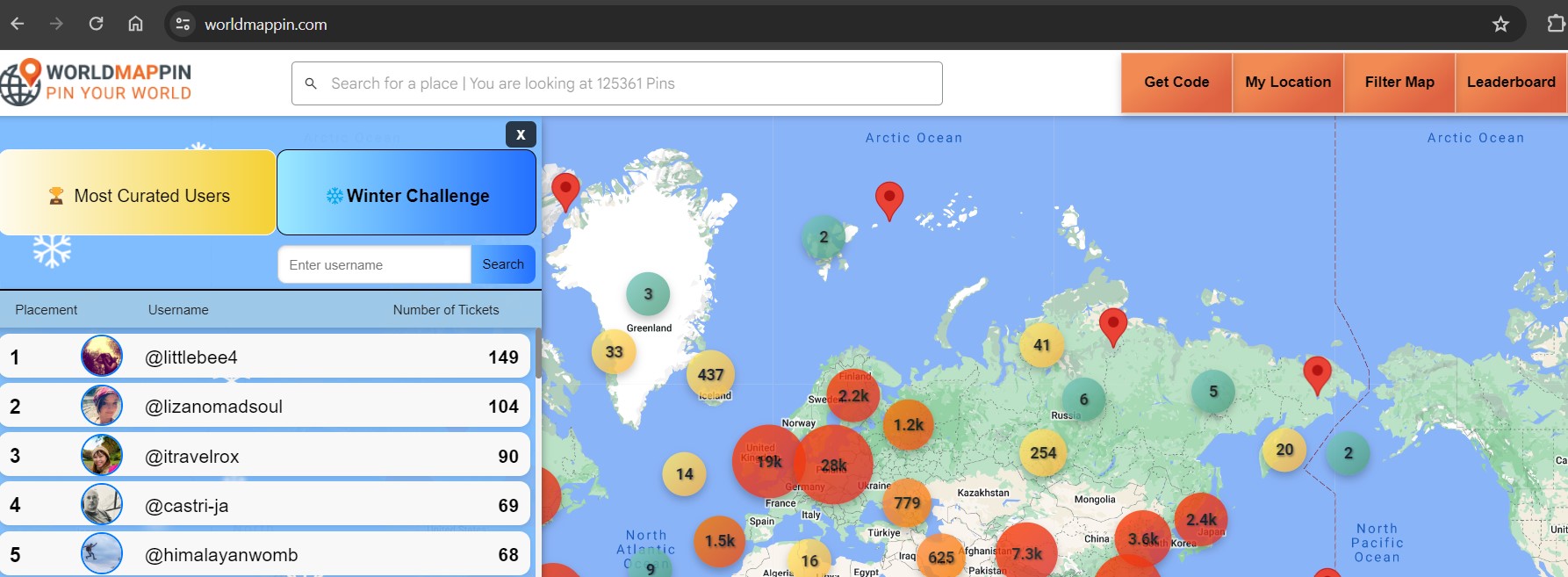Open the 1.2k pin cluster

(908, 424)
